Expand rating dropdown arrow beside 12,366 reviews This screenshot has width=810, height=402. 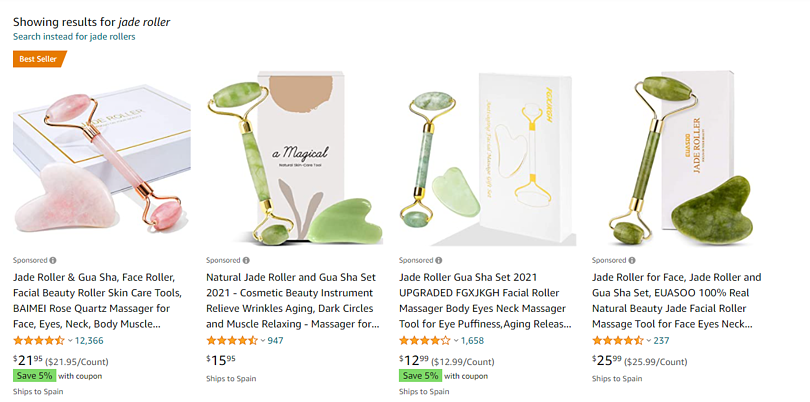[x=70, y=341]
